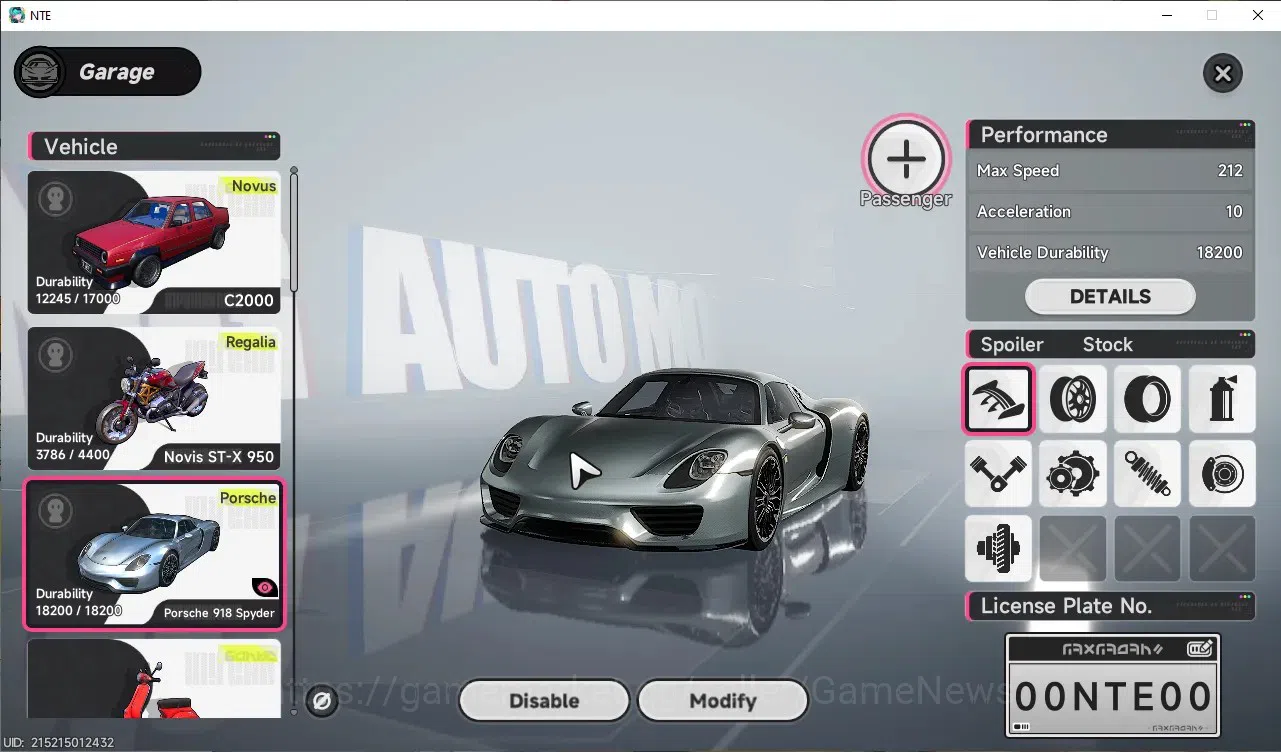Click Durability 12245 / 17000 text
1281x752 pixels.
[x=78, y=290]
